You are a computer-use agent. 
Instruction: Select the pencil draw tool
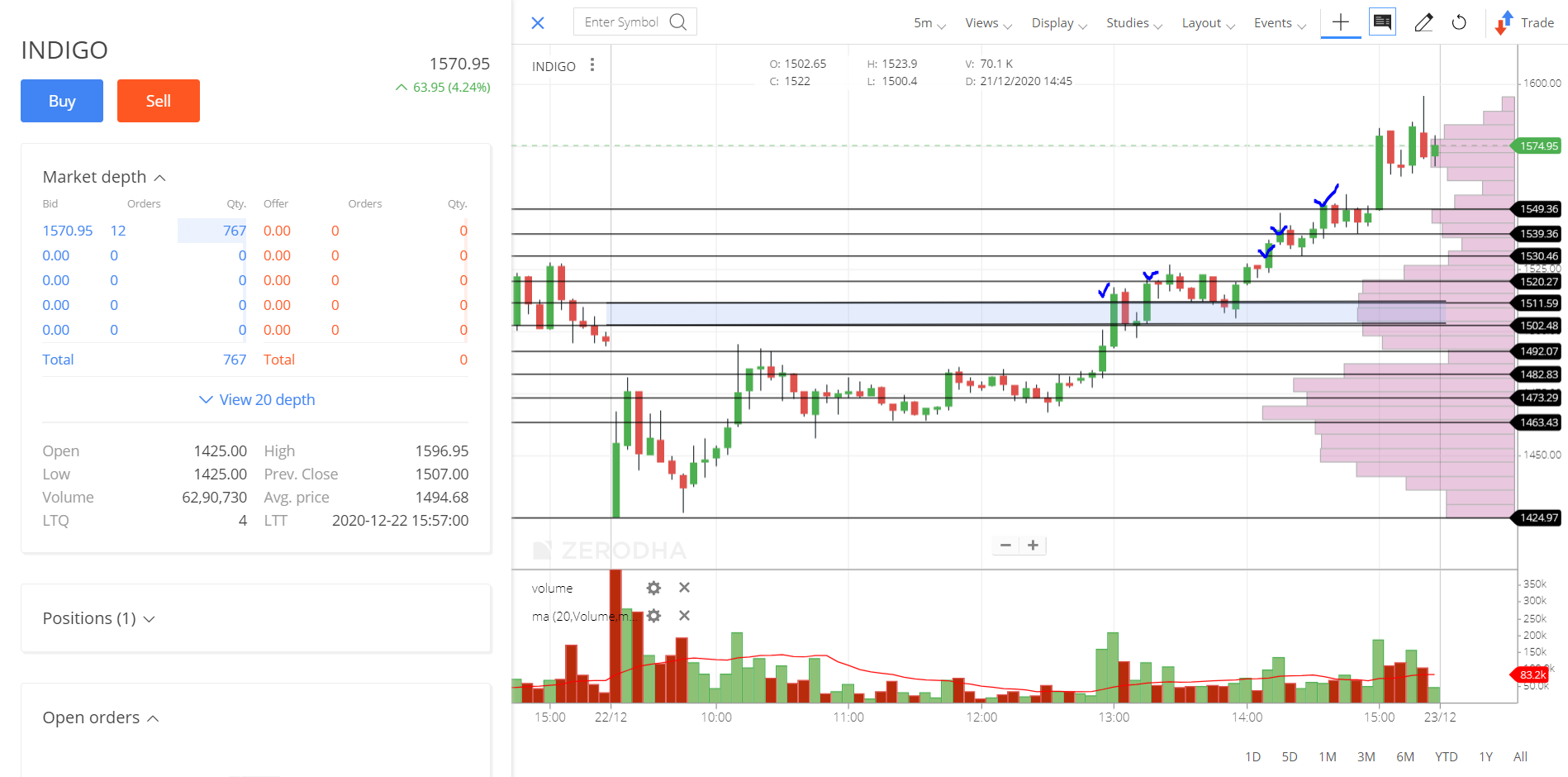point(1423,22)
